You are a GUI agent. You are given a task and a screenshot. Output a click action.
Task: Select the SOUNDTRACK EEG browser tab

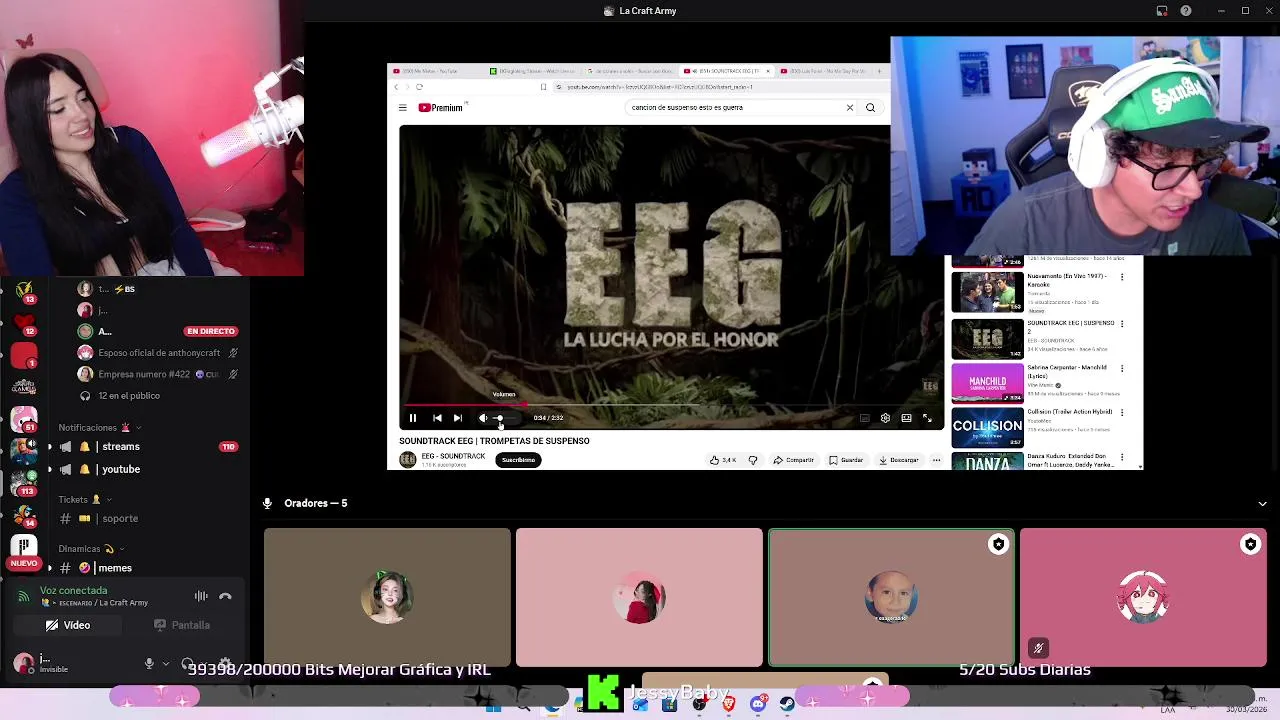pos(726,71)
